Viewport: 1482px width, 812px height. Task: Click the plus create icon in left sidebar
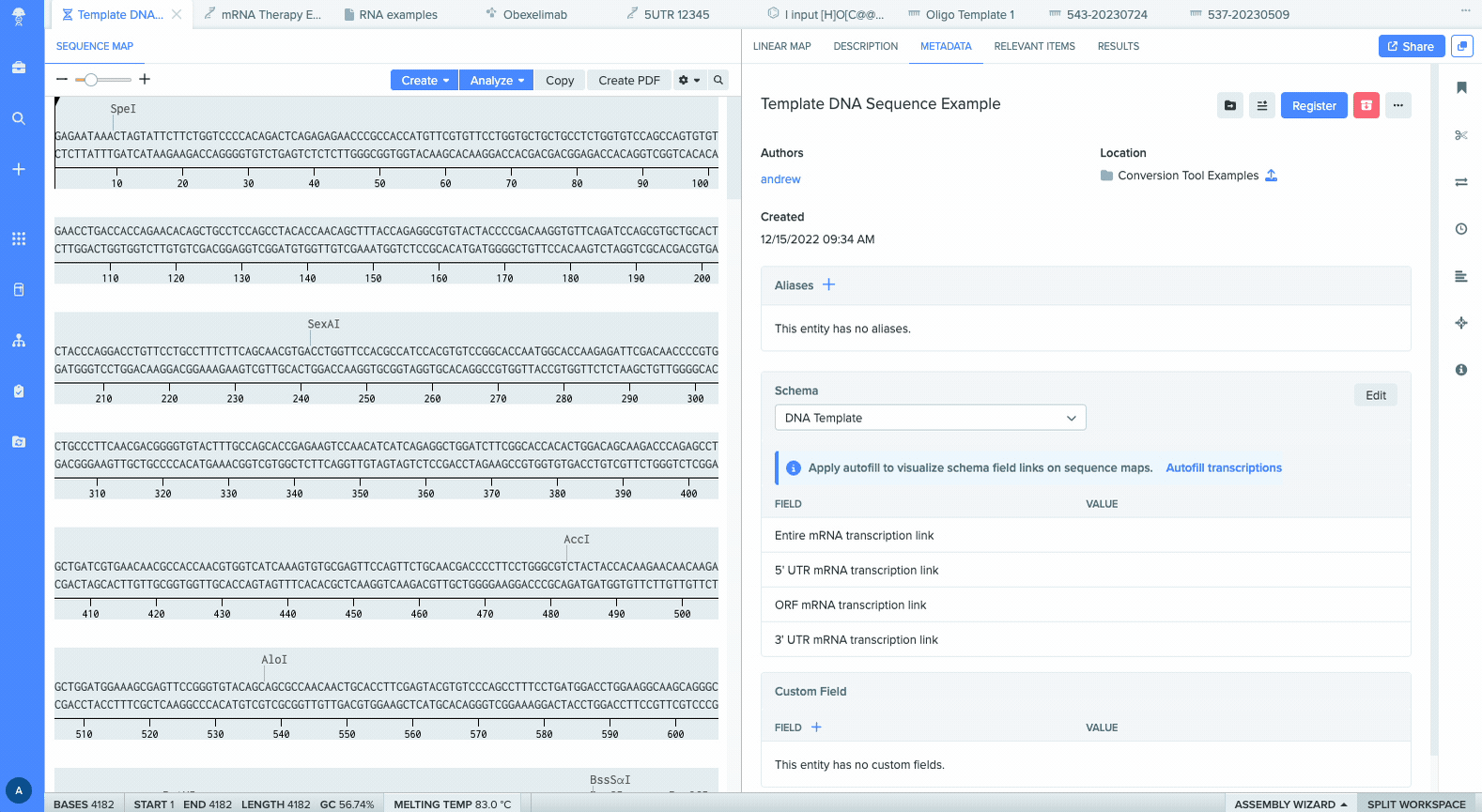(19, 169)
